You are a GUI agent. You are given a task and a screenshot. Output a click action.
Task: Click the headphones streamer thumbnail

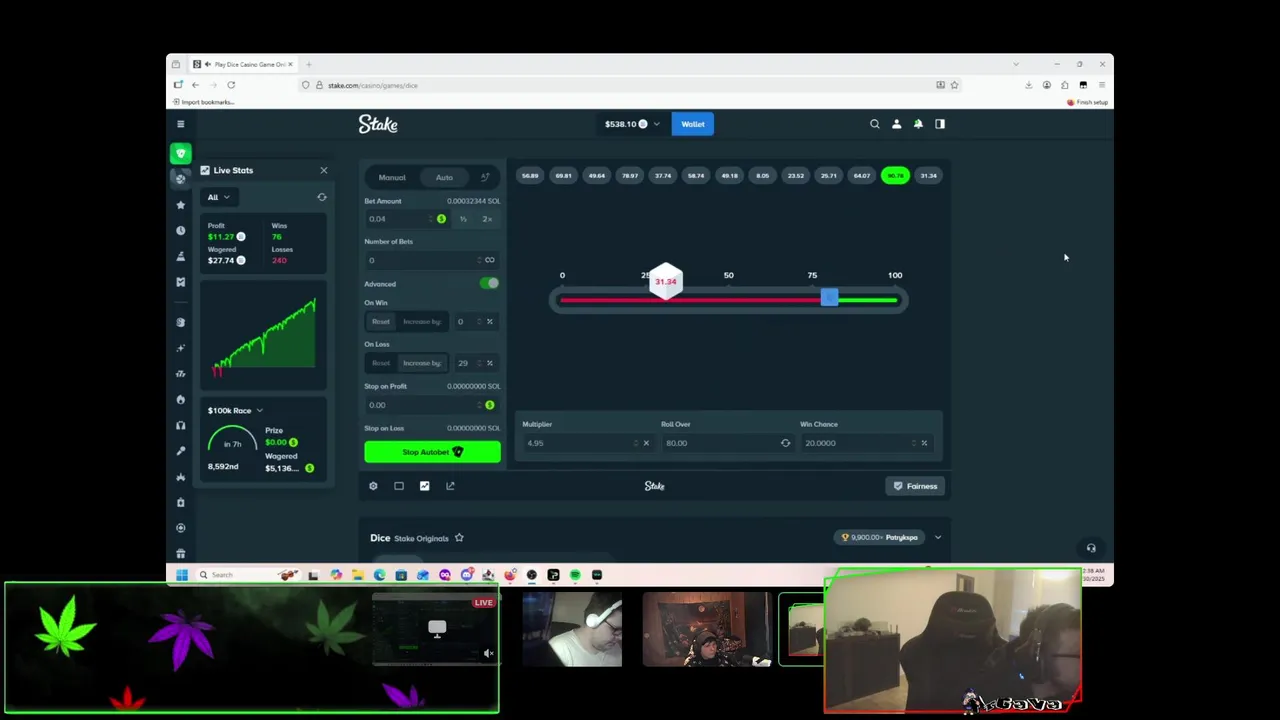(572, 630)
